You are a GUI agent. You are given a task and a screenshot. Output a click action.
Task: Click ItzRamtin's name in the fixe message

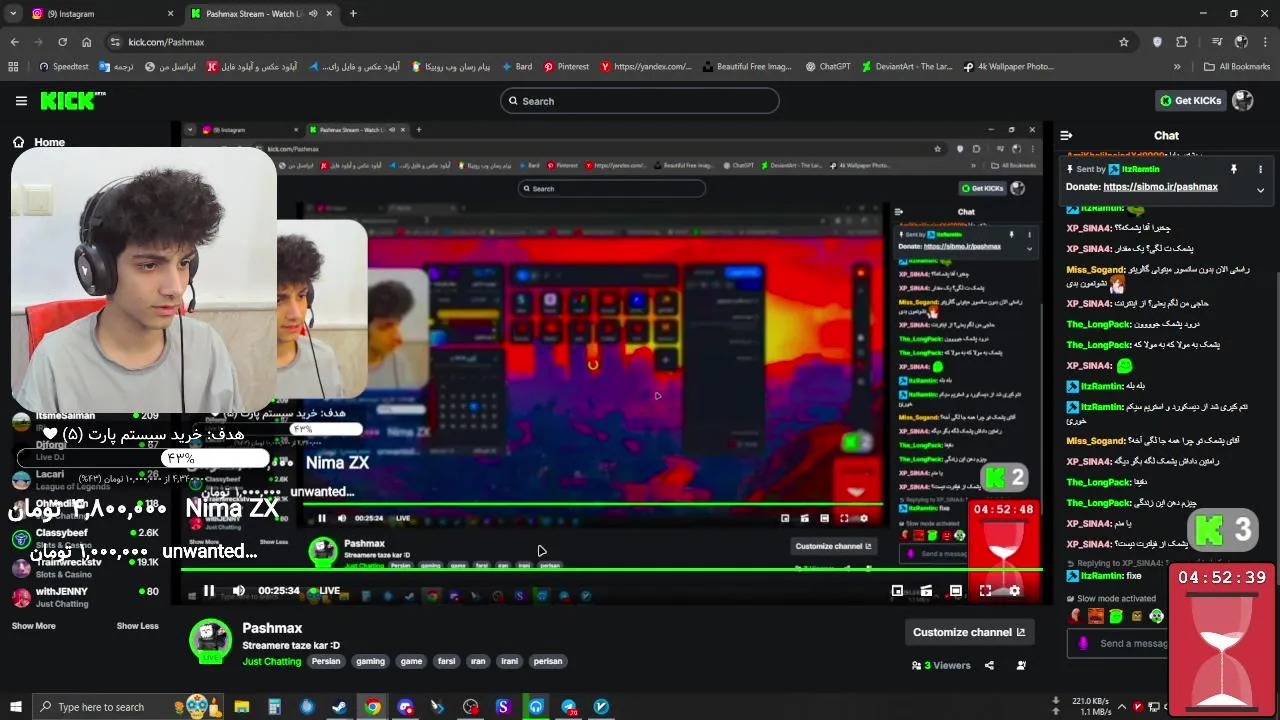[x=1102, y=576]
